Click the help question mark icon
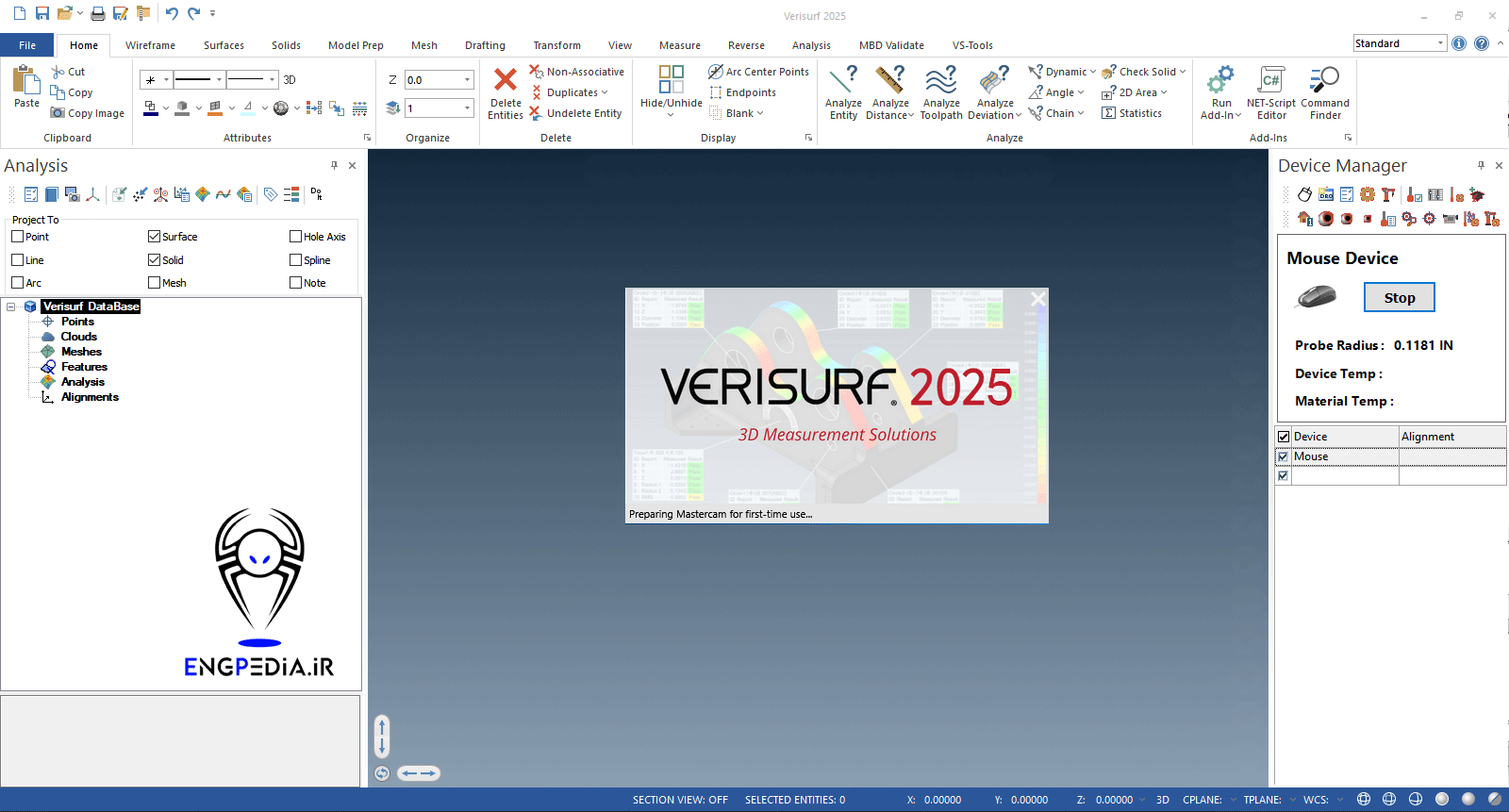 (x=1482, y=43)
